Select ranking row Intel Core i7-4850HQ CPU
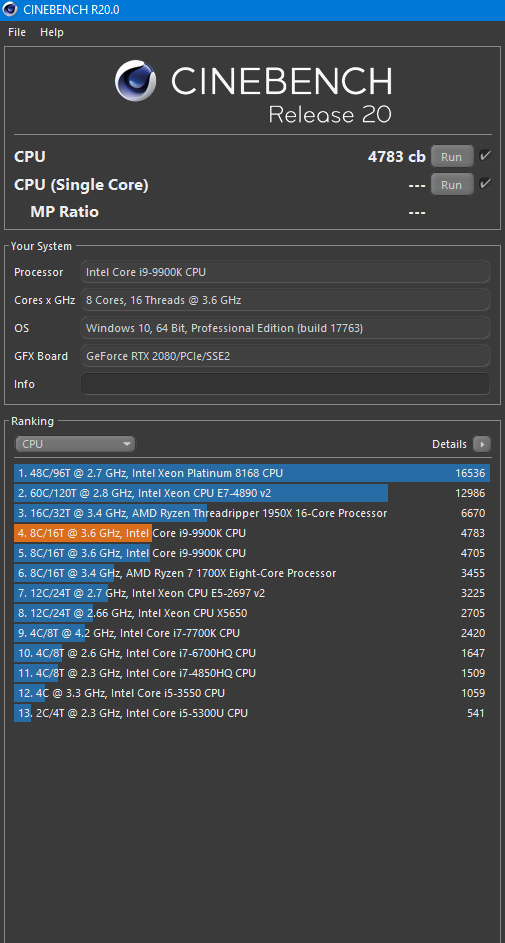The height and width of the screenshot is (943, 505). tap(252, 672)
